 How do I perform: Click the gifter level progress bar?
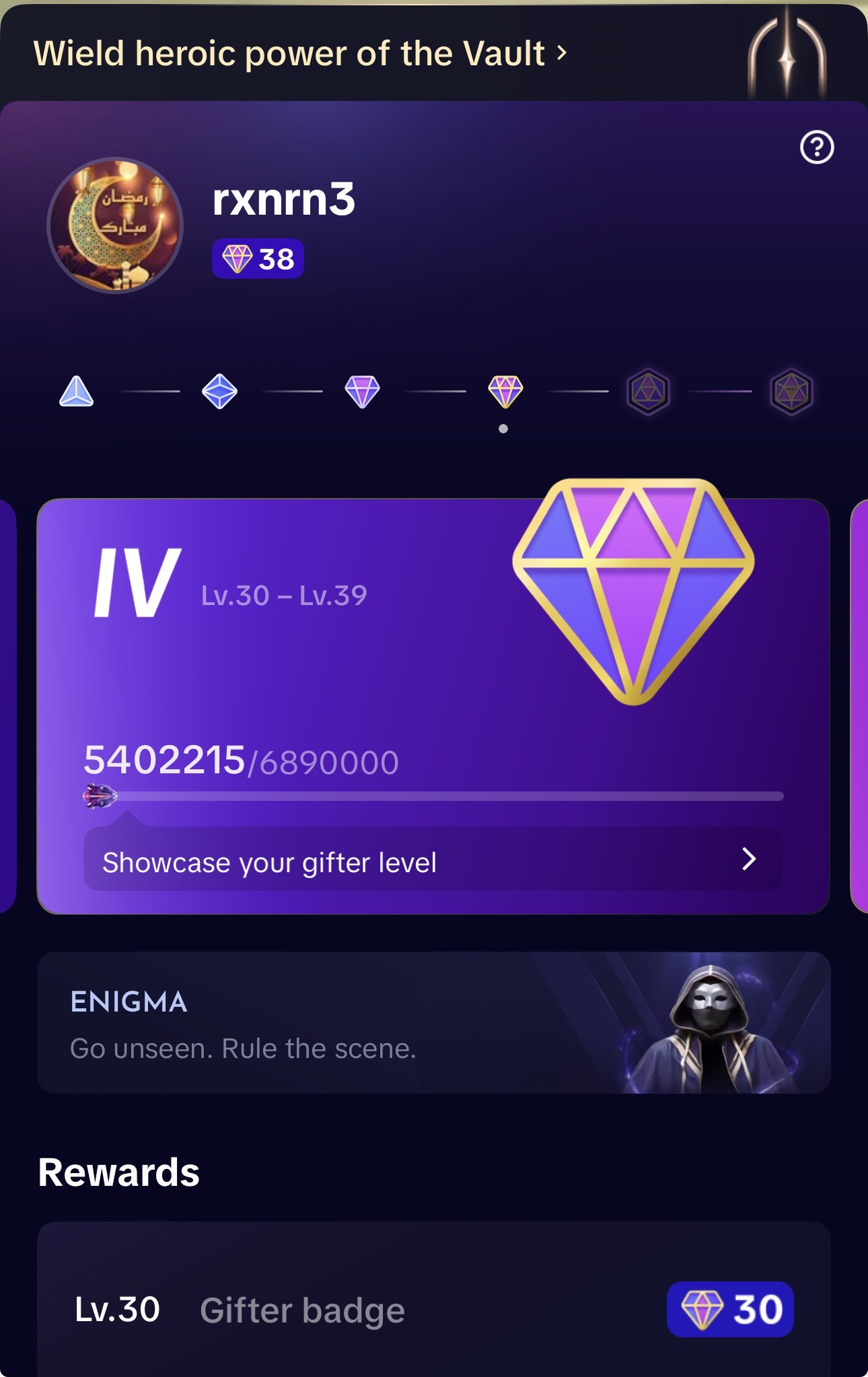click(433, 796)
